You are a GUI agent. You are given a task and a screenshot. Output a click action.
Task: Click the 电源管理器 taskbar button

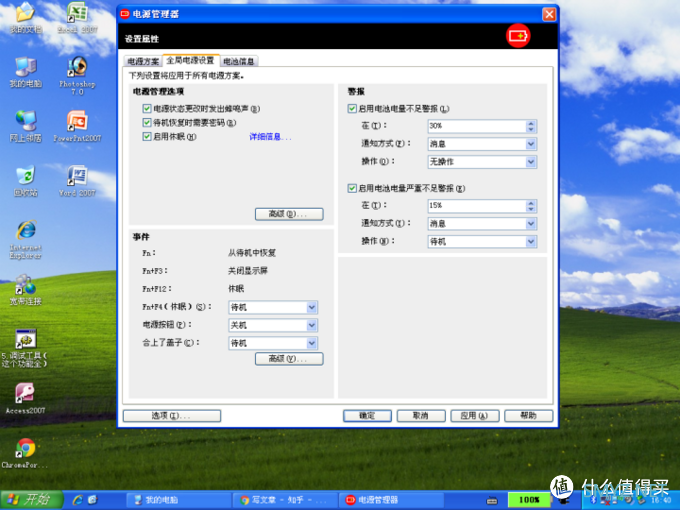pos(391,500)
